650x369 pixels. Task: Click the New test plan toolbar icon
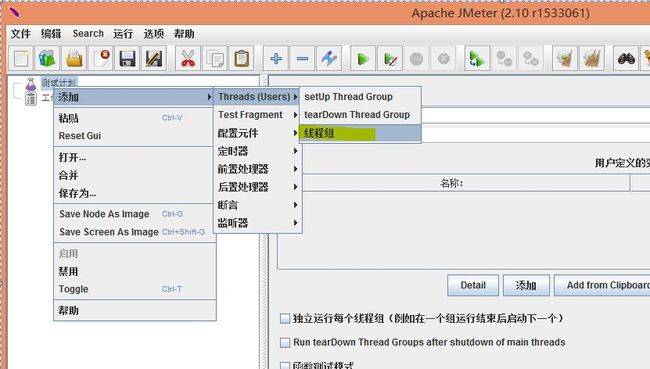(x=21, y=58)
